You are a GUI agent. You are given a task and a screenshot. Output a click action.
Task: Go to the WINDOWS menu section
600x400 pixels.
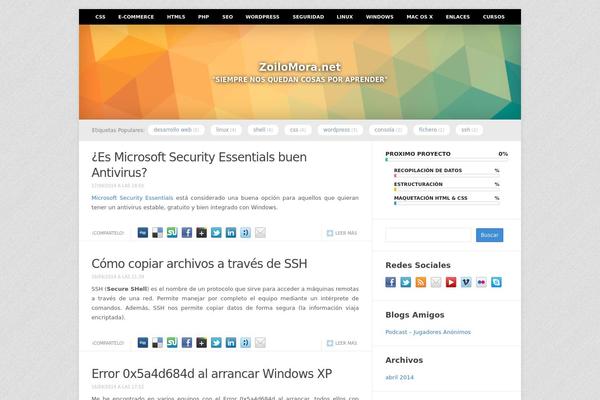click(x=380, y=17)
